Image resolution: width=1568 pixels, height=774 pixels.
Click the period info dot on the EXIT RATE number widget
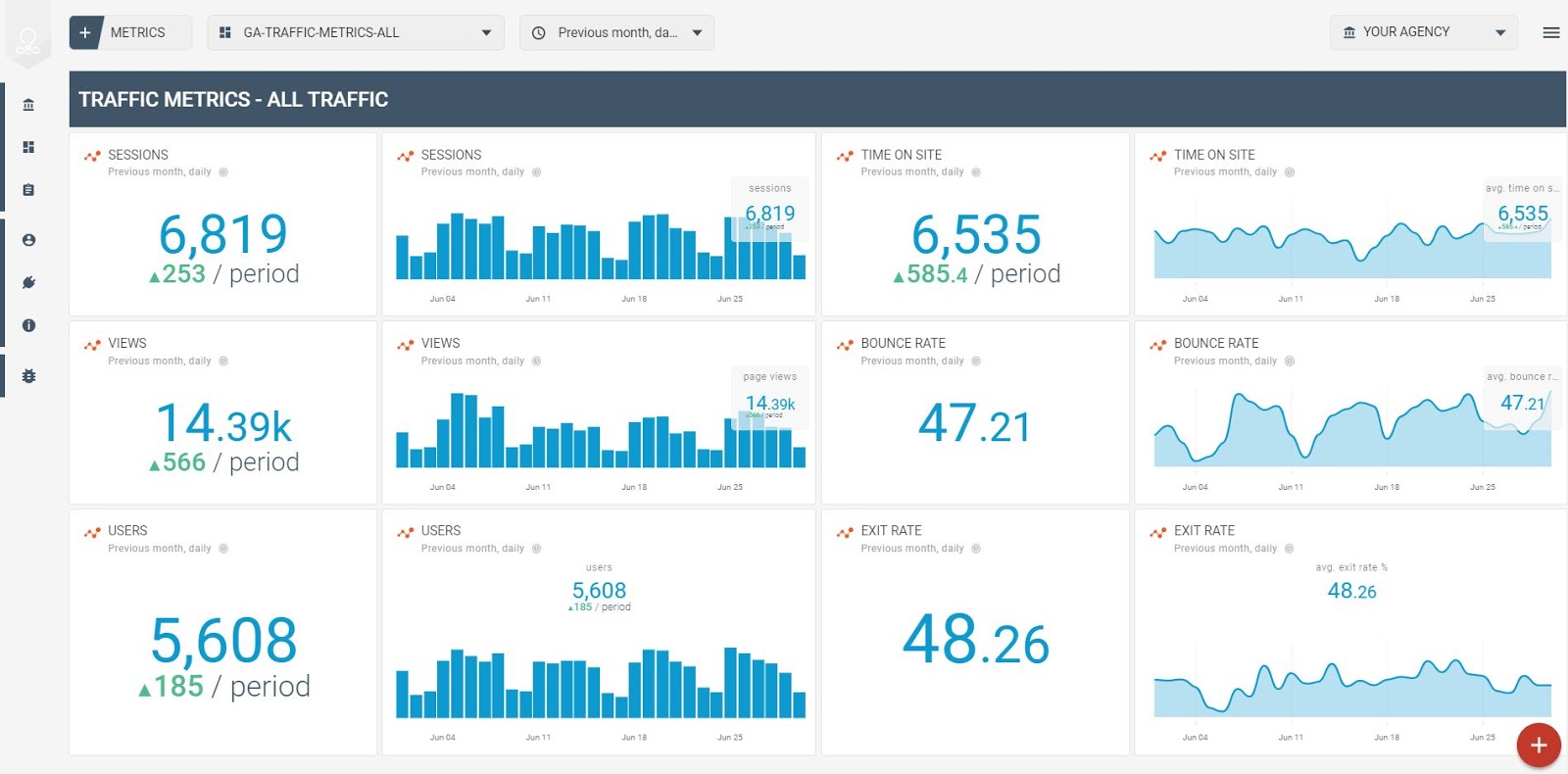click(976, 549)
